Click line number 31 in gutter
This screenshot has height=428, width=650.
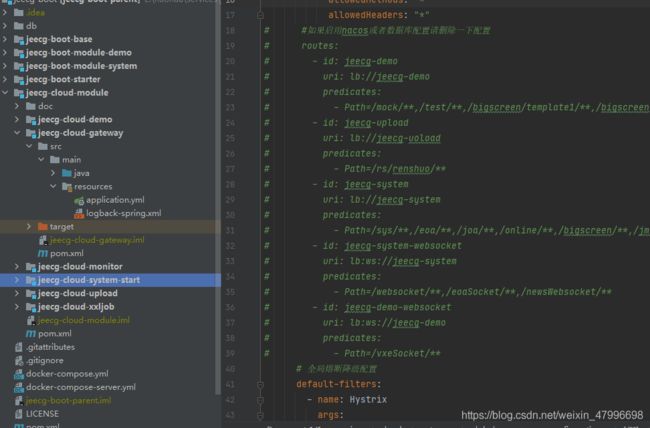230,231
